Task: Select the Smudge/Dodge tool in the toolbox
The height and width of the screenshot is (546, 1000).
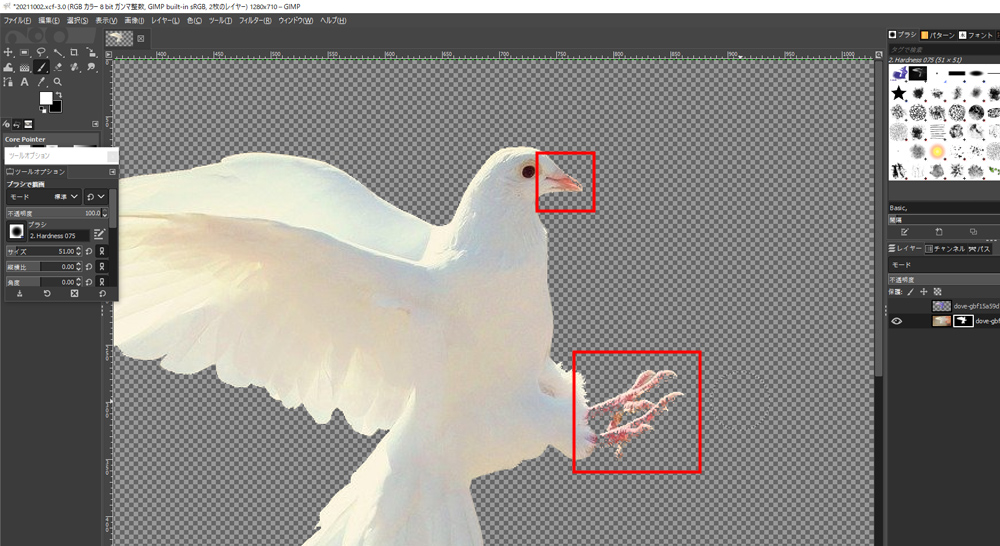Action: pyautogui.click(x=91, y=67)
